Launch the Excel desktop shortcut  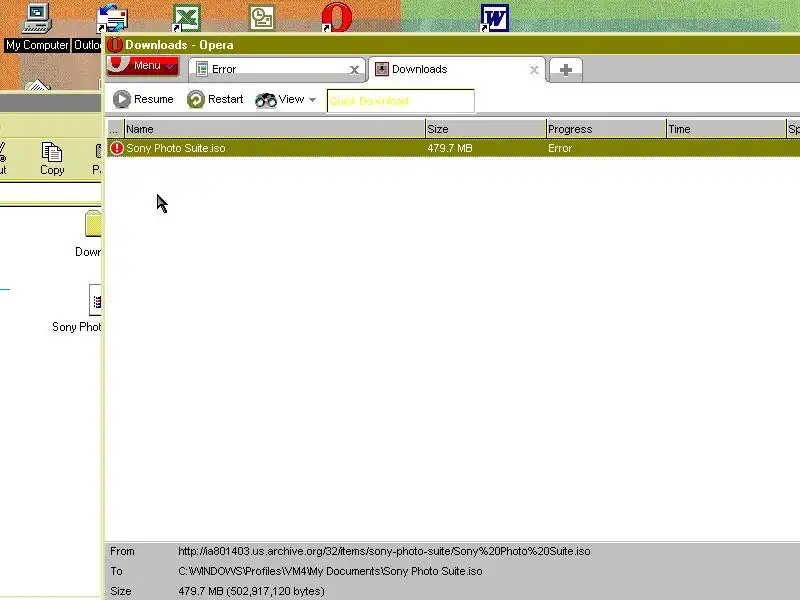[187, 18]
